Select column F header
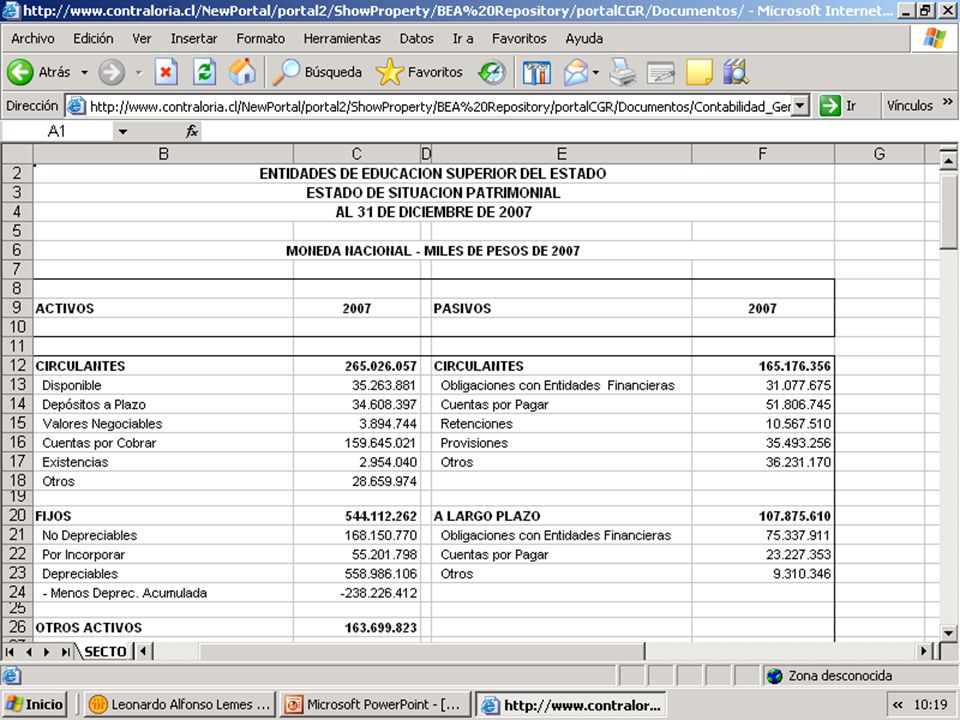The height and width of the screenshot is (720, 960). click(x=762, y=154)
